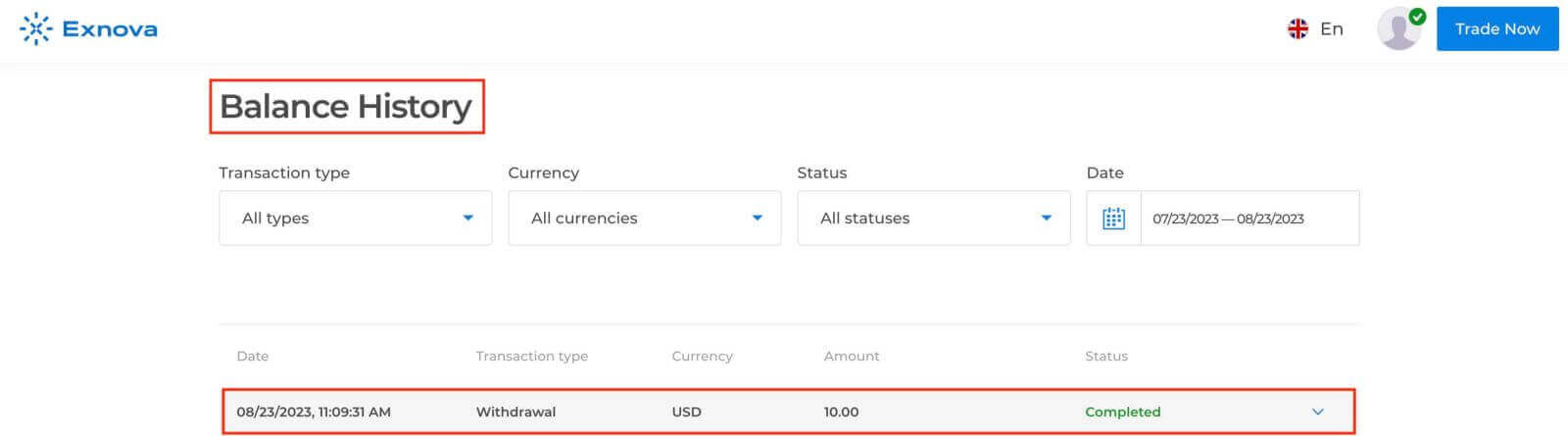Click the Trade Now button

click(1496, 29)
